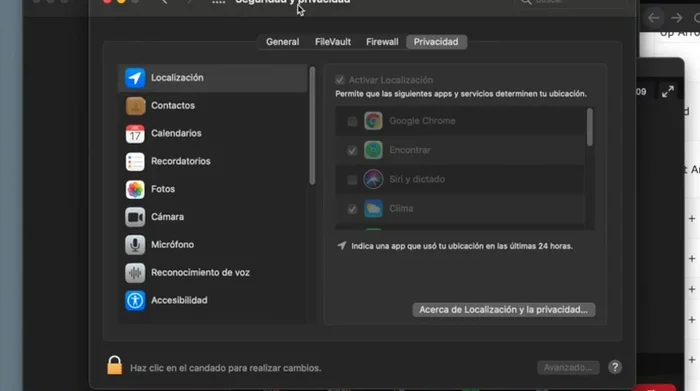Switch to the FileVault tab

[333, 42]
